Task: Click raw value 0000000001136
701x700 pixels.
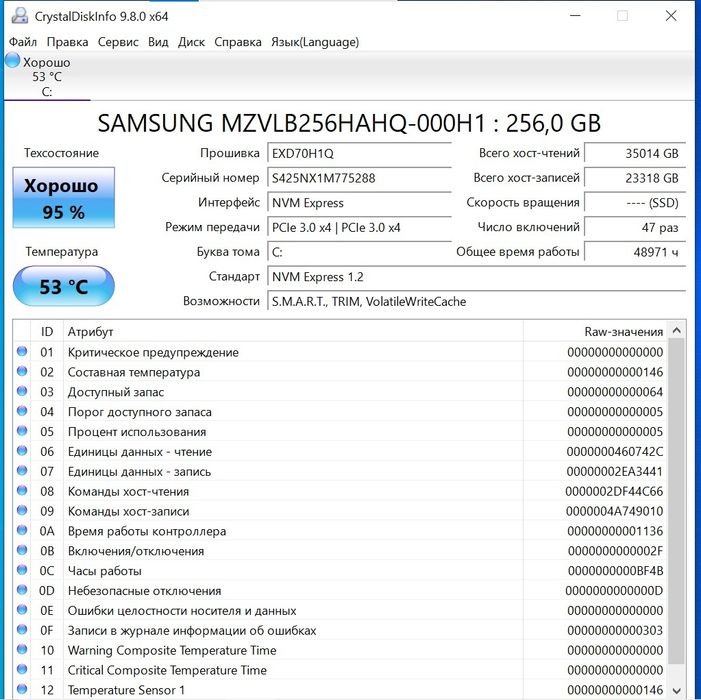Action: pos(615,531)
